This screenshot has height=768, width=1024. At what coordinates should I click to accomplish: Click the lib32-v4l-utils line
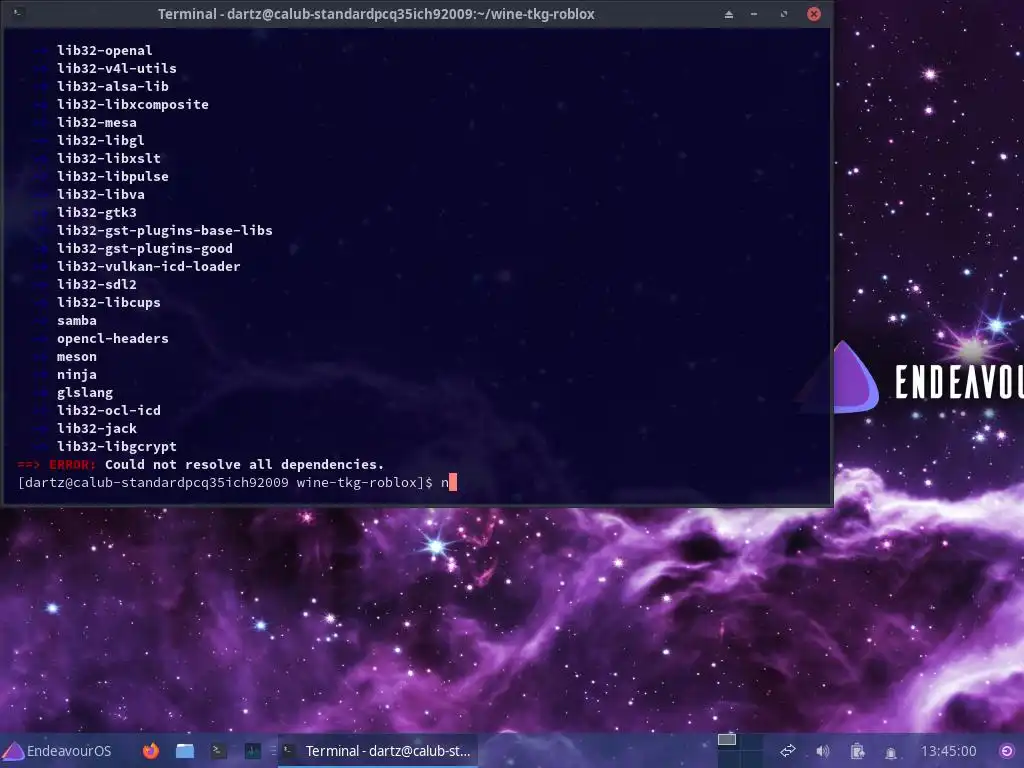coord(116,68)
